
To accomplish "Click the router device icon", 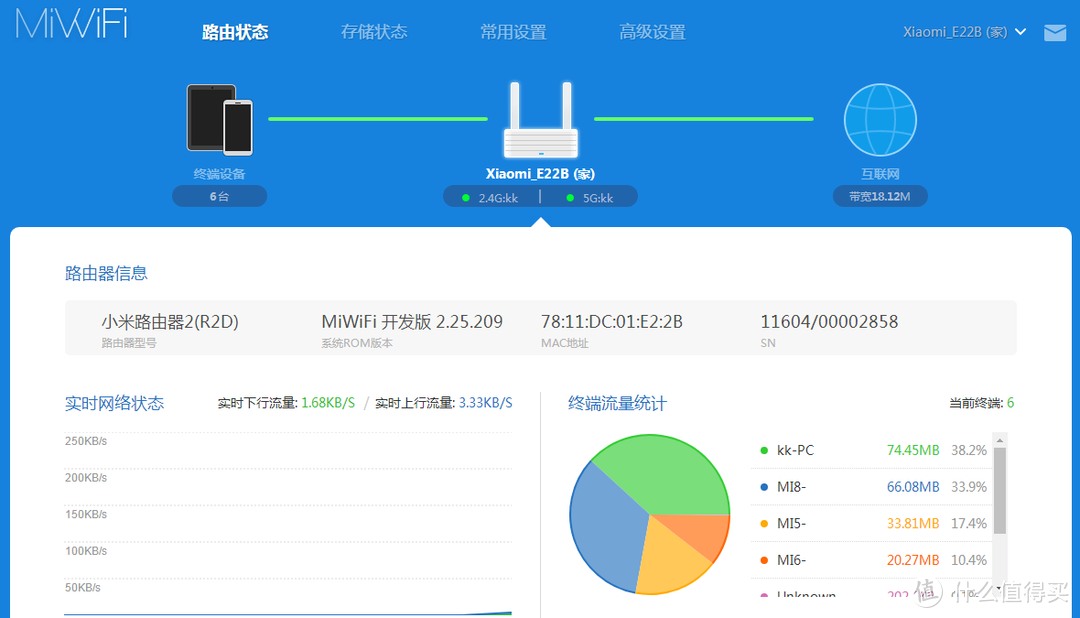I will [x=541, y=120].
